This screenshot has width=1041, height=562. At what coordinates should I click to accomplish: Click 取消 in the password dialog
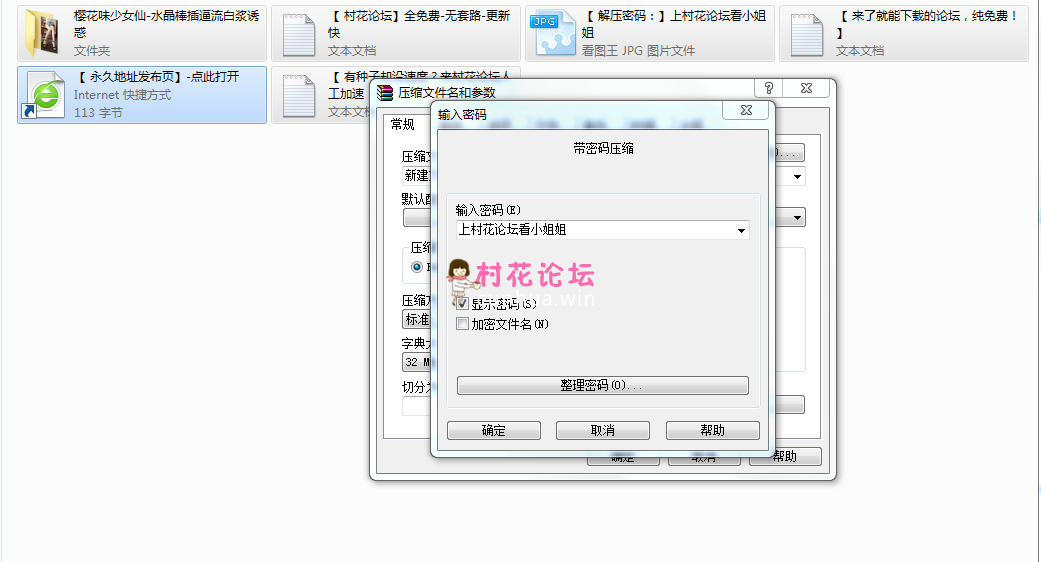click(x=603, y=430)
